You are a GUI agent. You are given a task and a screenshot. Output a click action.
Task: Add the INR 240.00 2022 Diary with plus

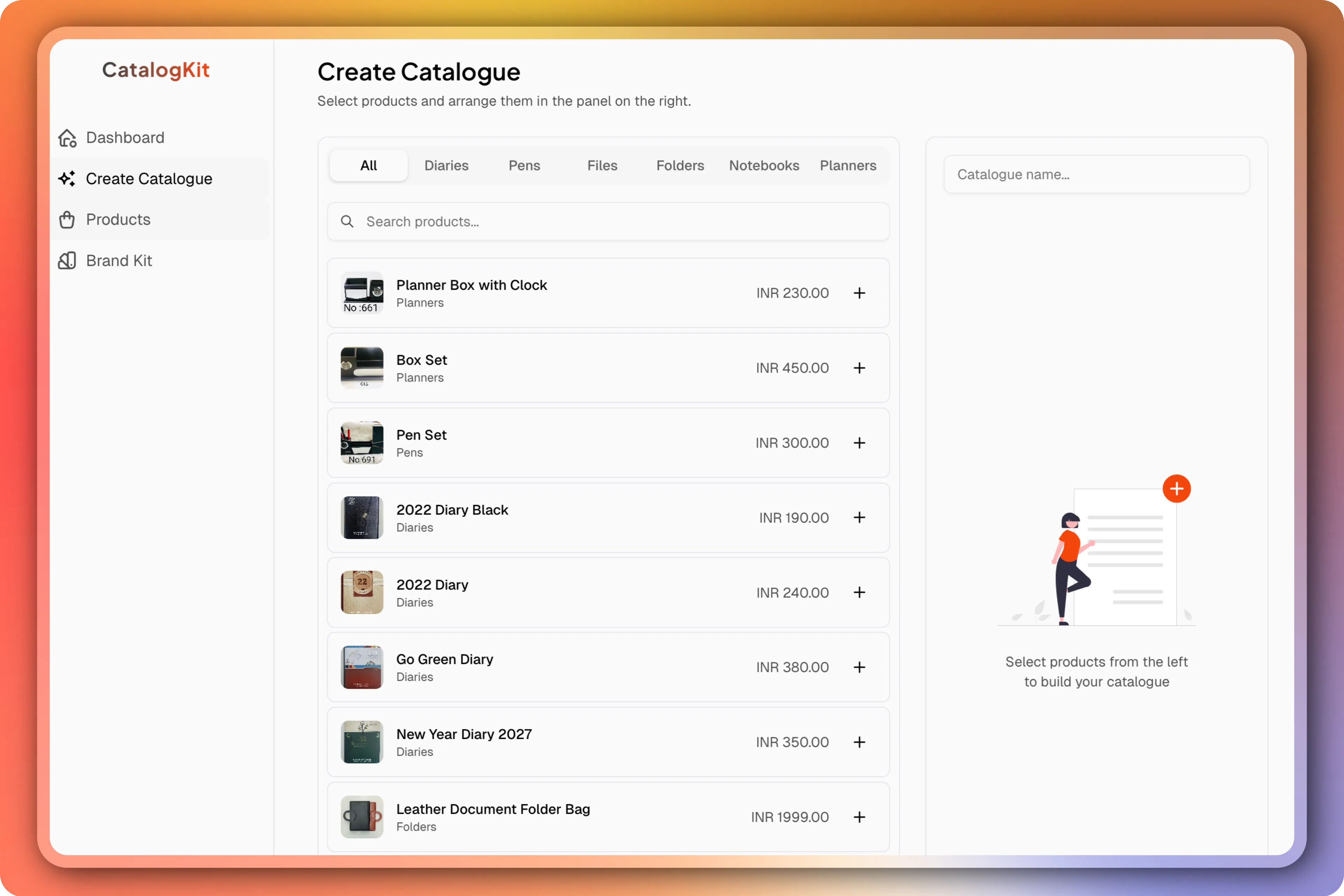tap(860, 593)
